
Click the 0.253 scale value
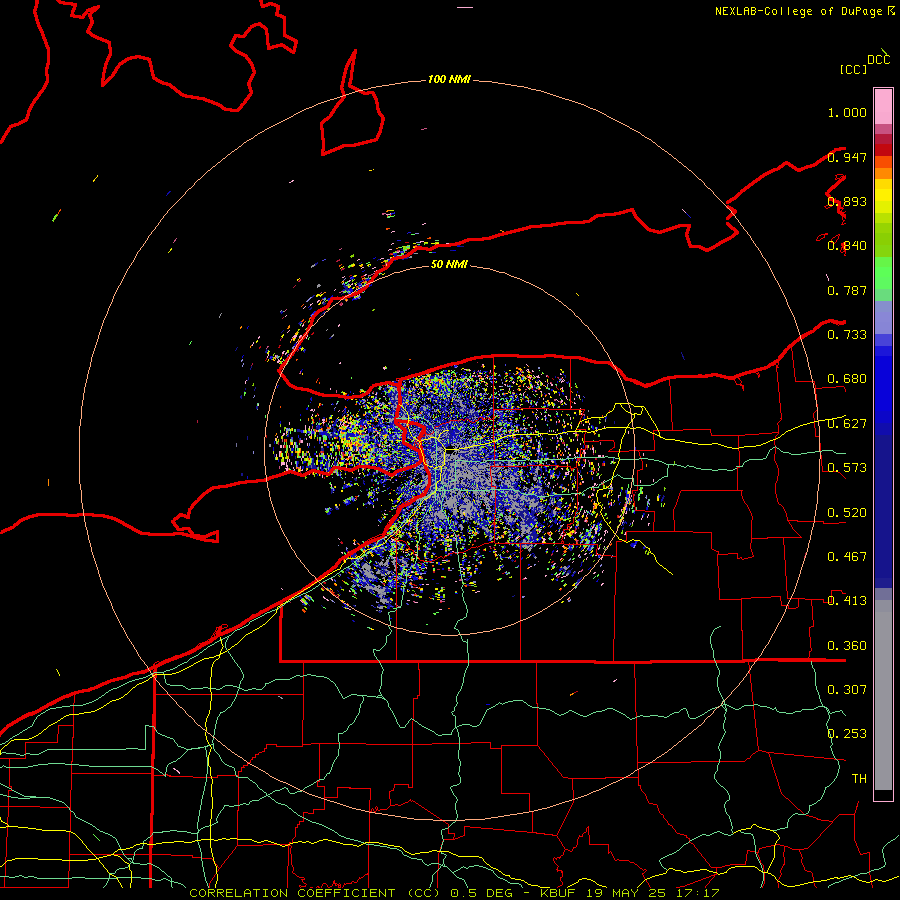coord(847,734)
